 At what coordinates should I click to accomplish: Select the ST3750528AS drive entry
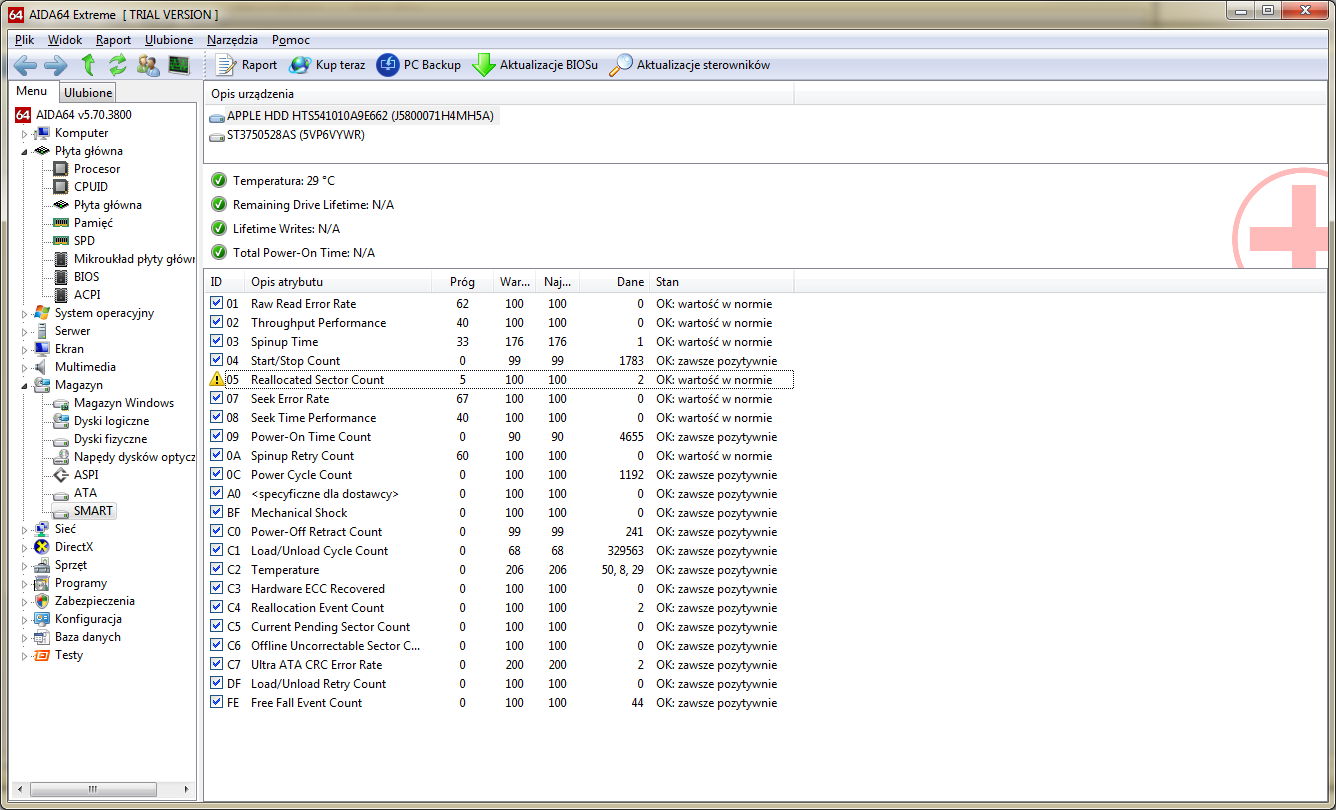click(x=287, y=135)
